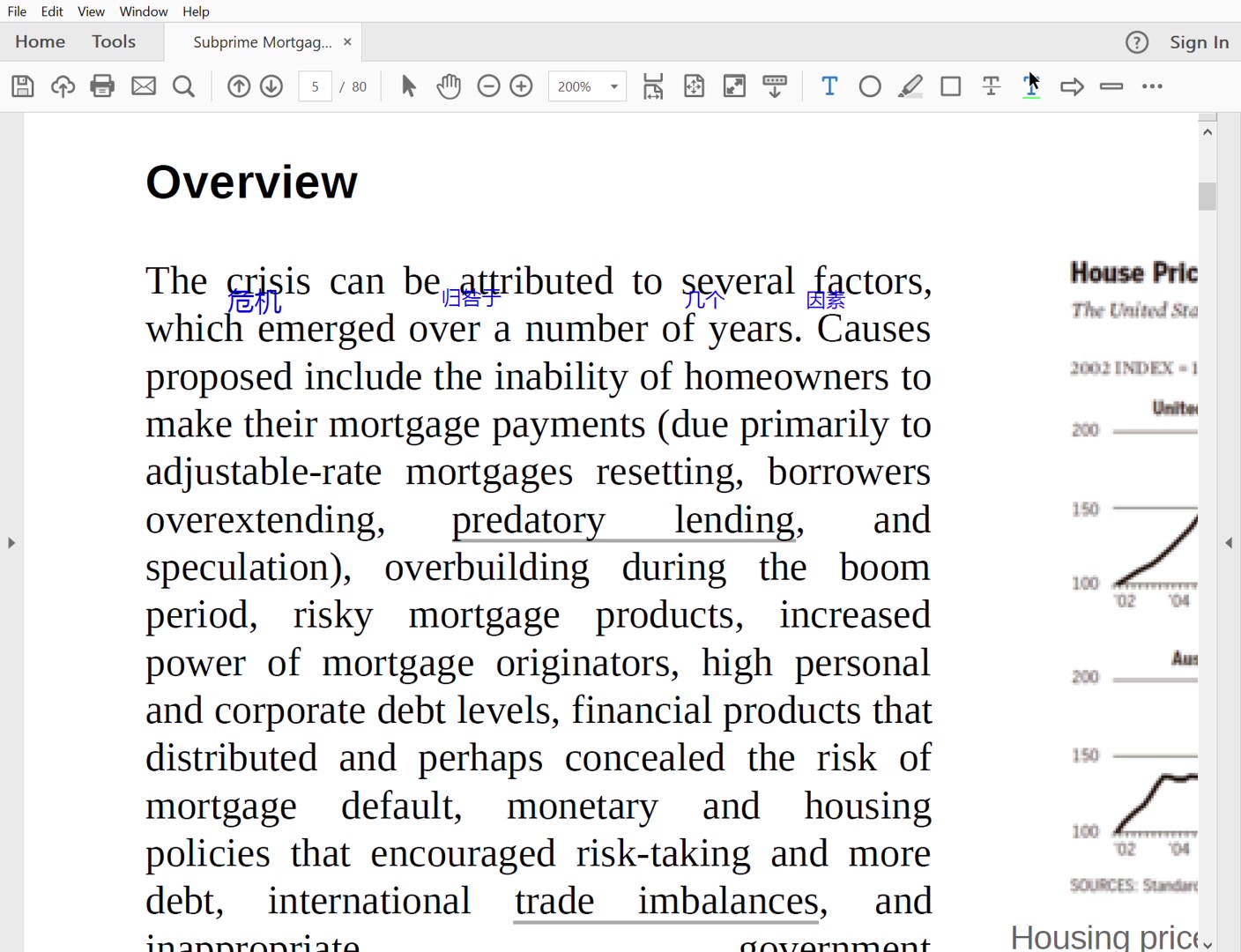This screenshot has width=1241, height=952.
Task: Expand the left navigation pane
Action: pos(11,543)
